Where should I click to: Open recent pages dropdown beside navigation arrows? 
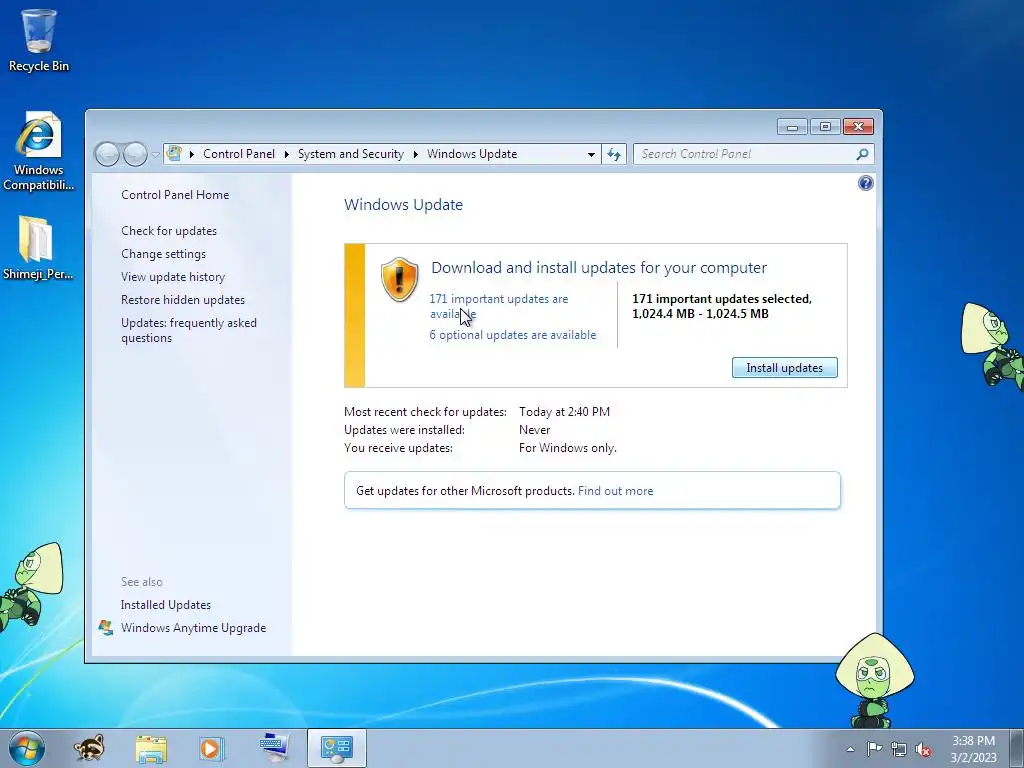click(155, 155)
